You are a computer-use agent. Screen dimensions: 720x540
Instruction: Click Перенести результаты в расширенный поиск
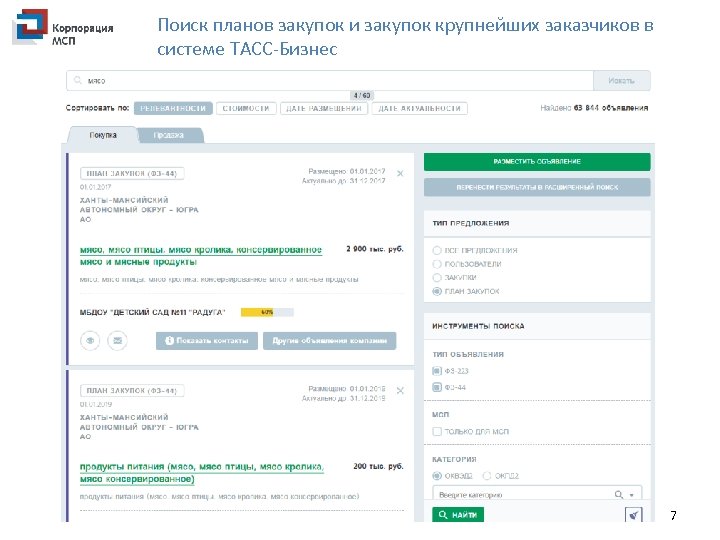(537, 187)
